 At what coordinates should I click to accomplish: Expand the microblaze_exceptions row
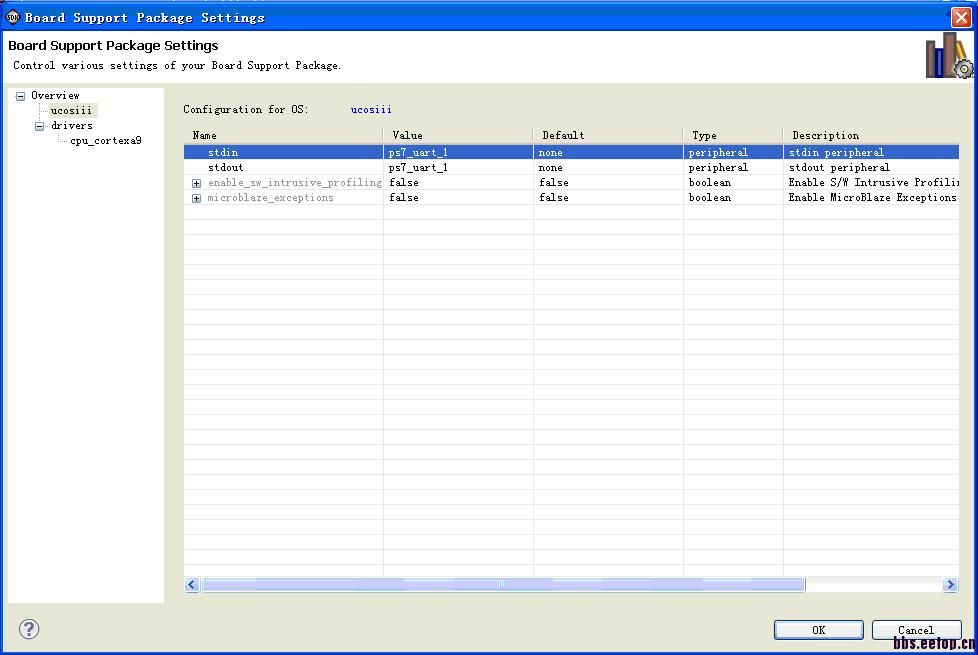[x=197, y=198]
